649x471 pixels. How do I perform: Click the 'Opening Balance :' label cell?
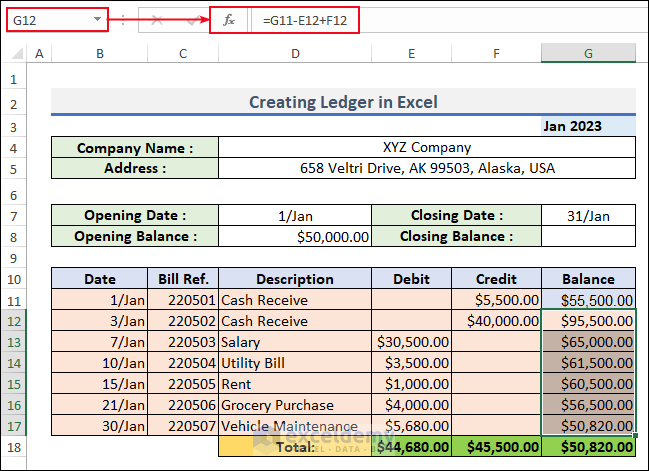tap(135, 236)
